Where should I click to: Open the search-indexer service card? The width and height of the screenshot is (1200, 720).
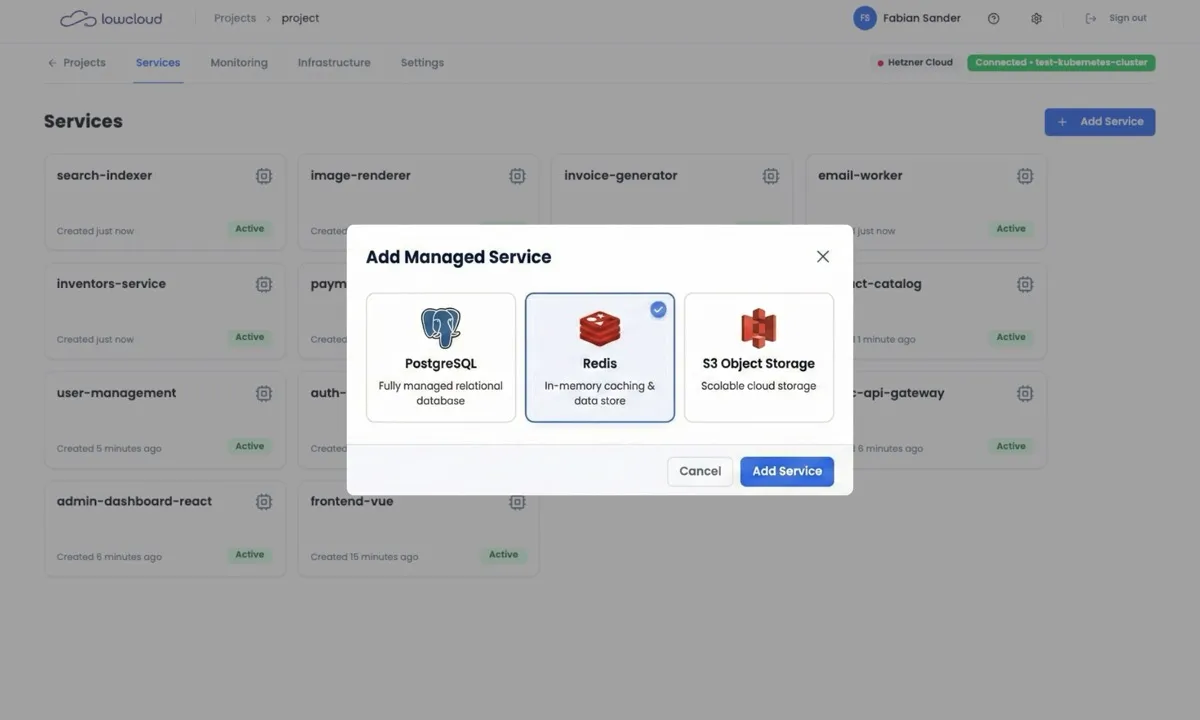[x=165, y=202]
